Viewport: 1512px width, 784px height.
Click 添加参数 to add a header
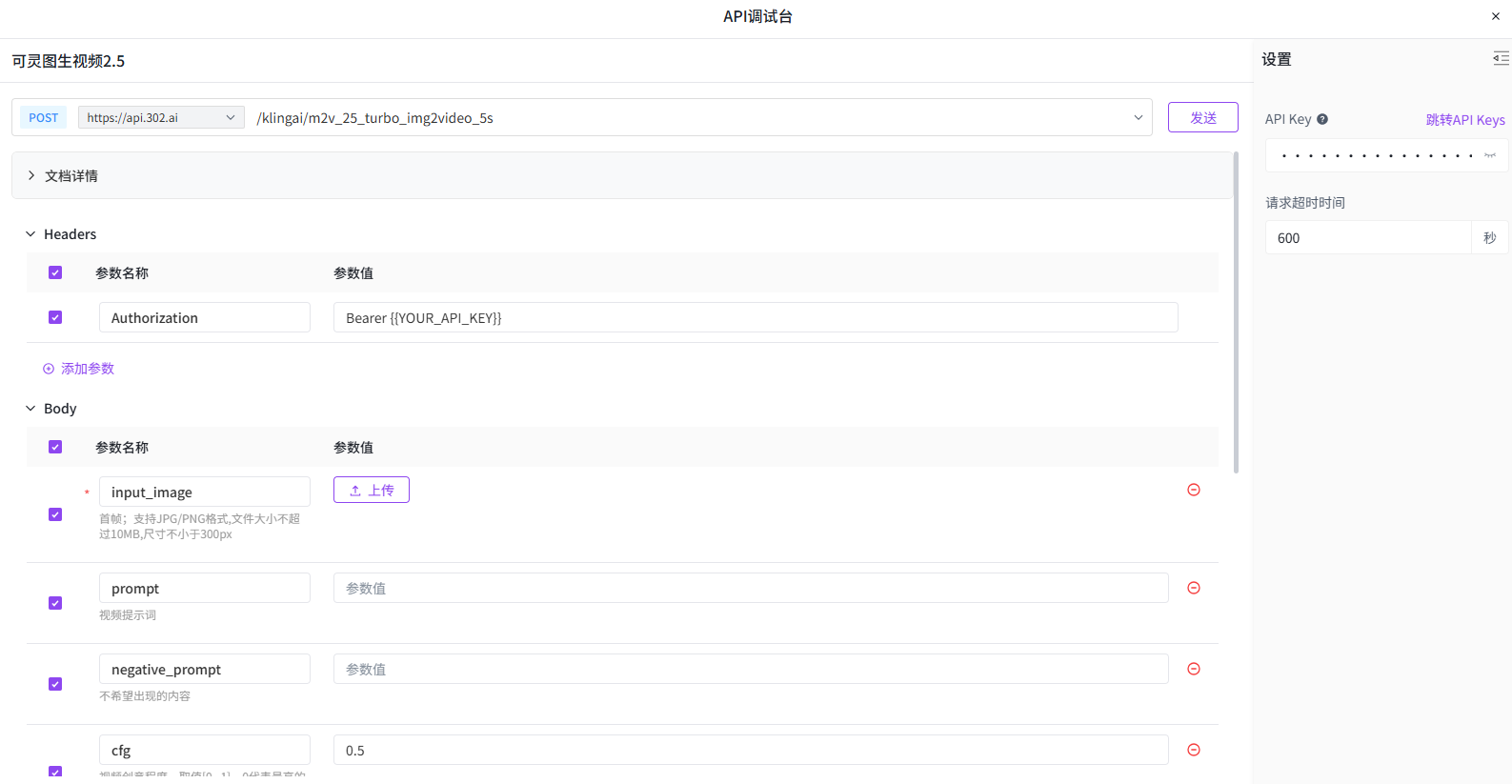(x=78, y=369)
